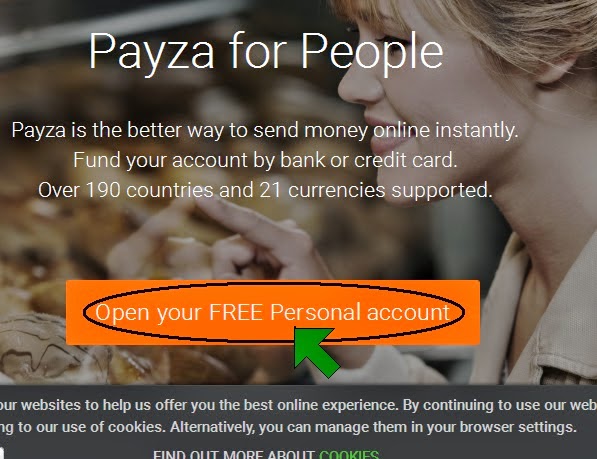Screen dimensions: 597x459
Task: Click the 'Fund your account by bank' line
Action: [x=265, y=160]
